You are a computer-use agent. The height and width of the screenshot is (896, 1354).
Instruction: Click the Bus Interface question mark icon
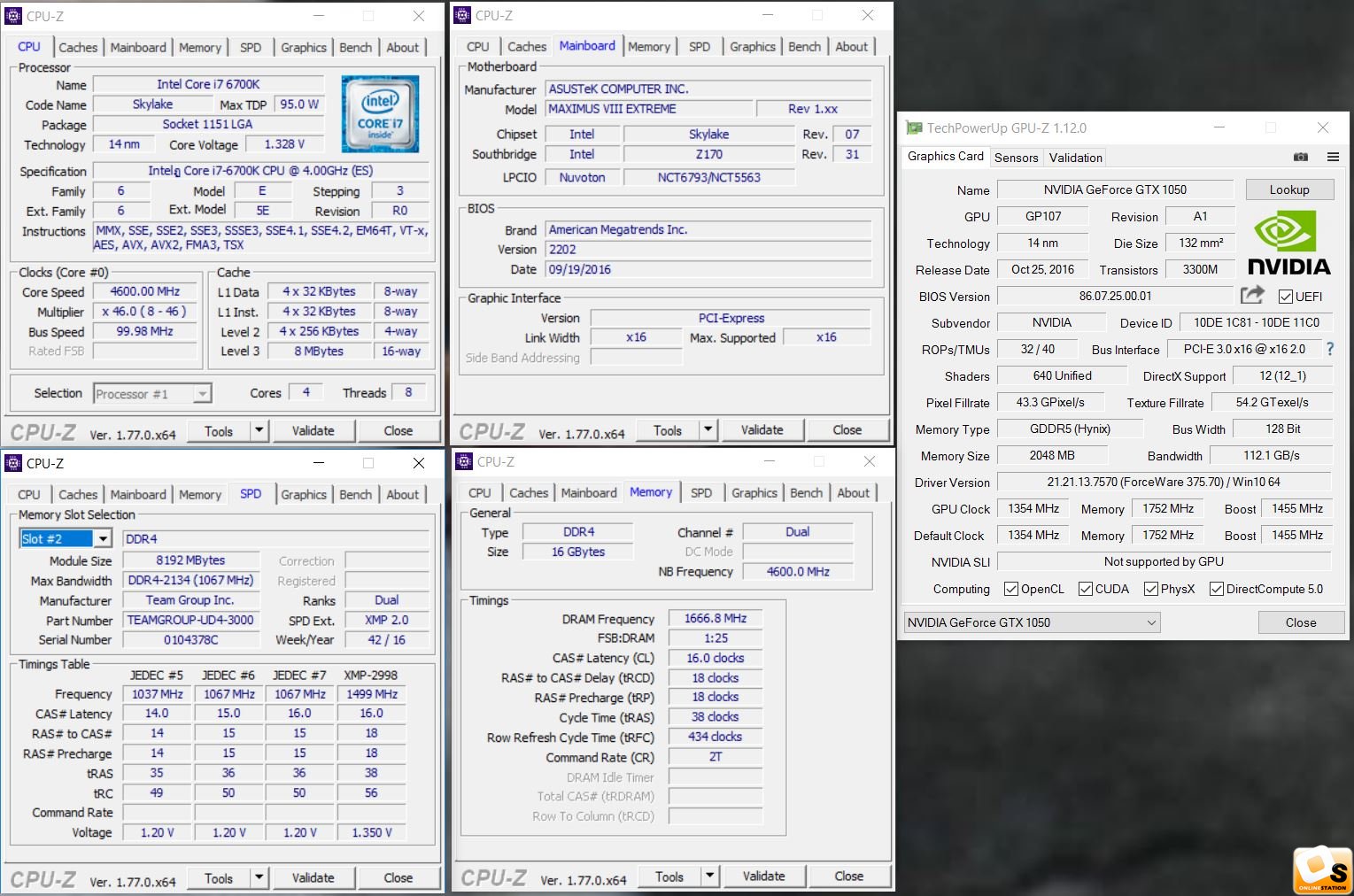pyautogui.click(x=1329, y=349)
